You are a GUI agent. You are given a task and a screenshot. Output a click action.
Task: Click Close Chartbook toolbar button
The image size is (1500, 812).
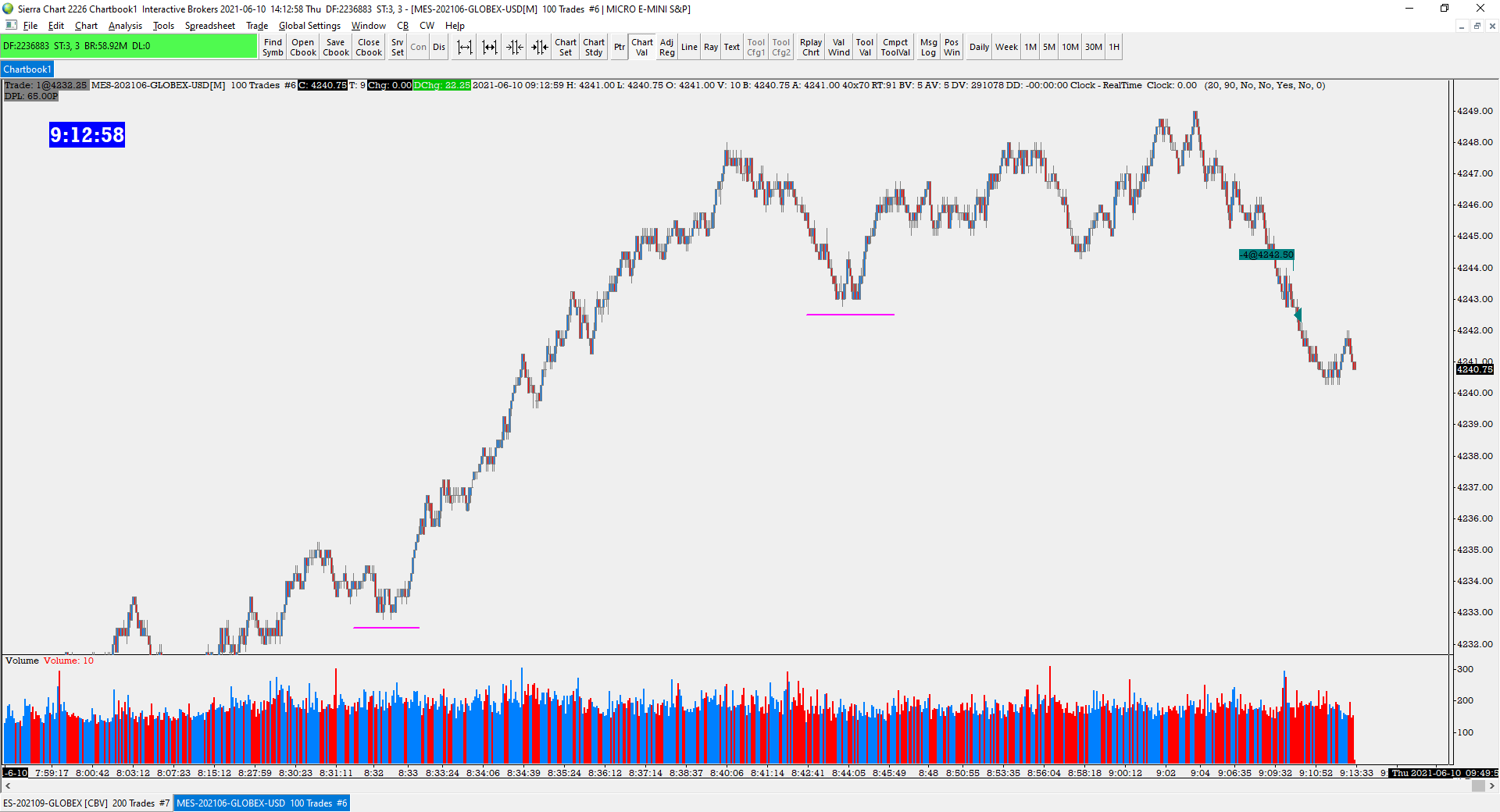click(369, 47)
